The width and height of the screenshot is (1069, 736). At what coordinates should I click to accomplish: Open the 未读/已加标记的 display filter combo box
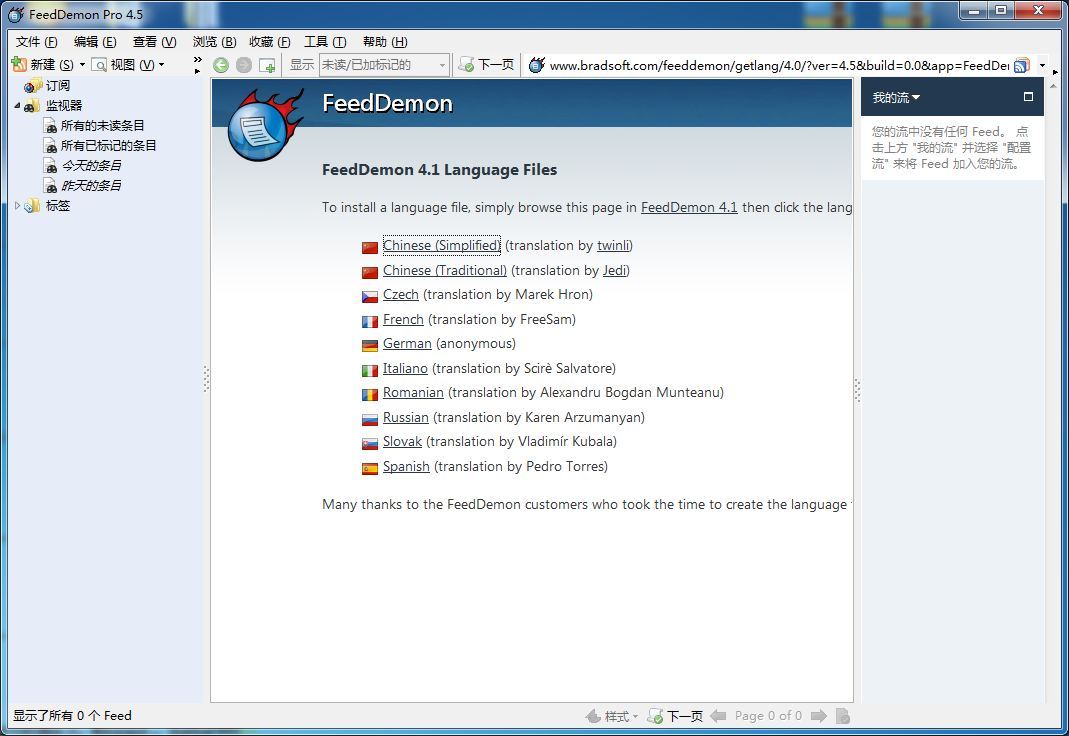384,65
